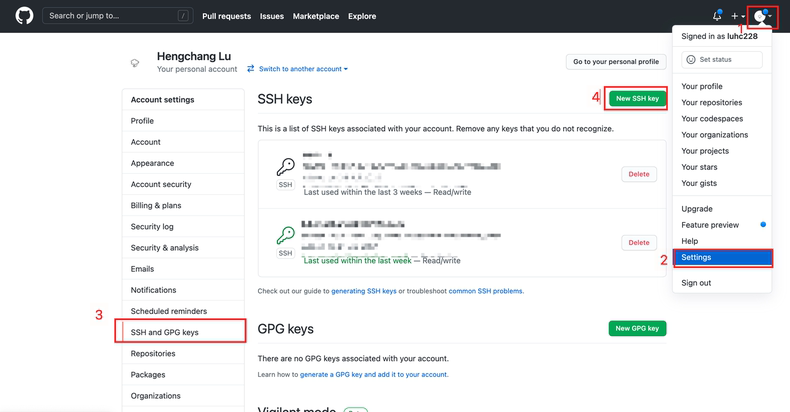This screenshot has width=790, height=412.
Task: Click the GPG keys section heading
Action: (x=286, y=329)
